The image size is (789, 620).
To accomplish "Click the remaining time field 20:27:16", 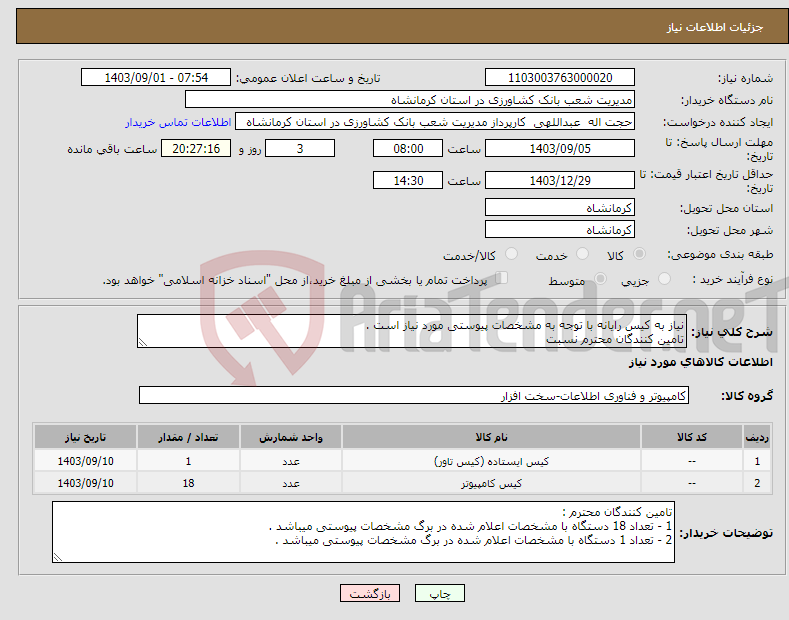I will [x=196, y=148].
